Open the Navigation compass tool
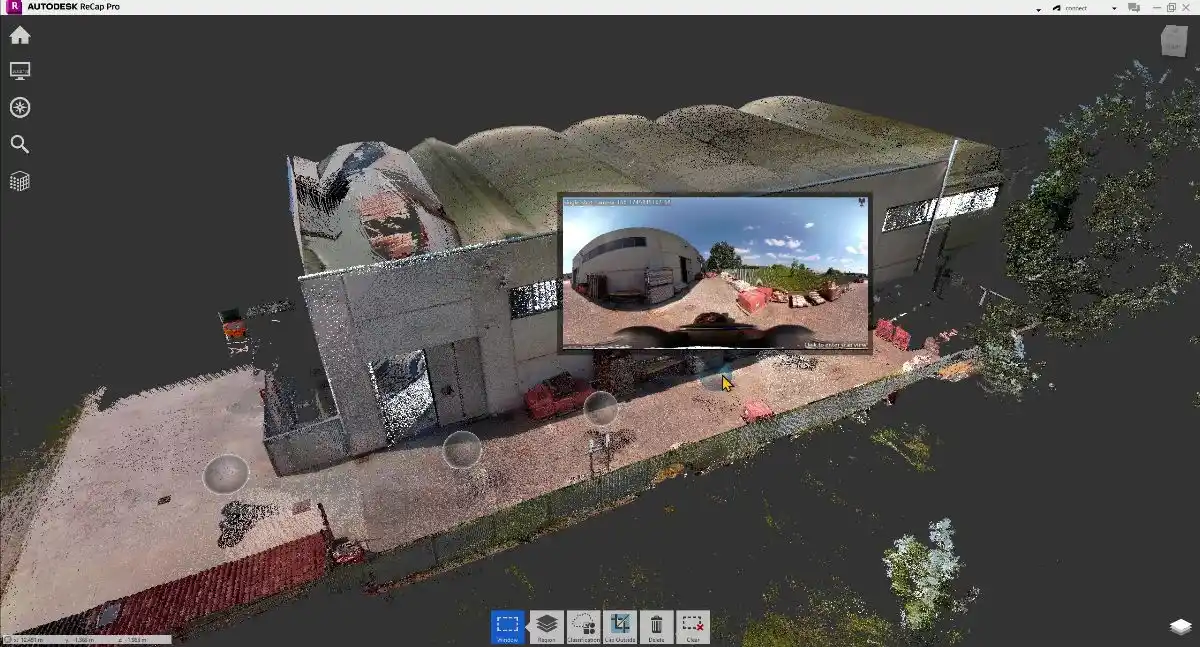Viewport: 1200px width, 647px height. [x=20, y=108]
